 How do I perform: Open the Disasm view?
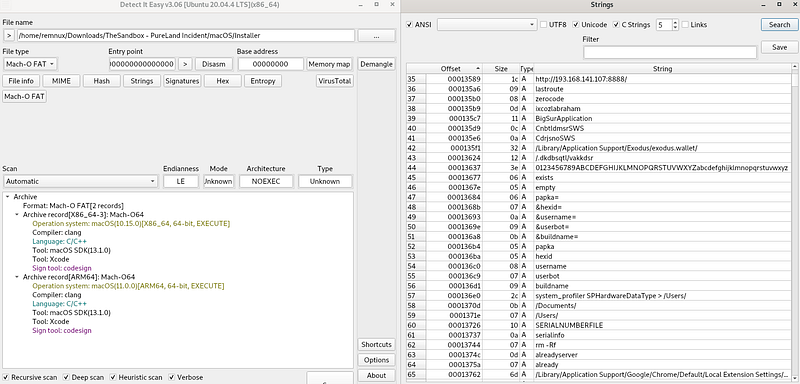click(x=214, y=64)
